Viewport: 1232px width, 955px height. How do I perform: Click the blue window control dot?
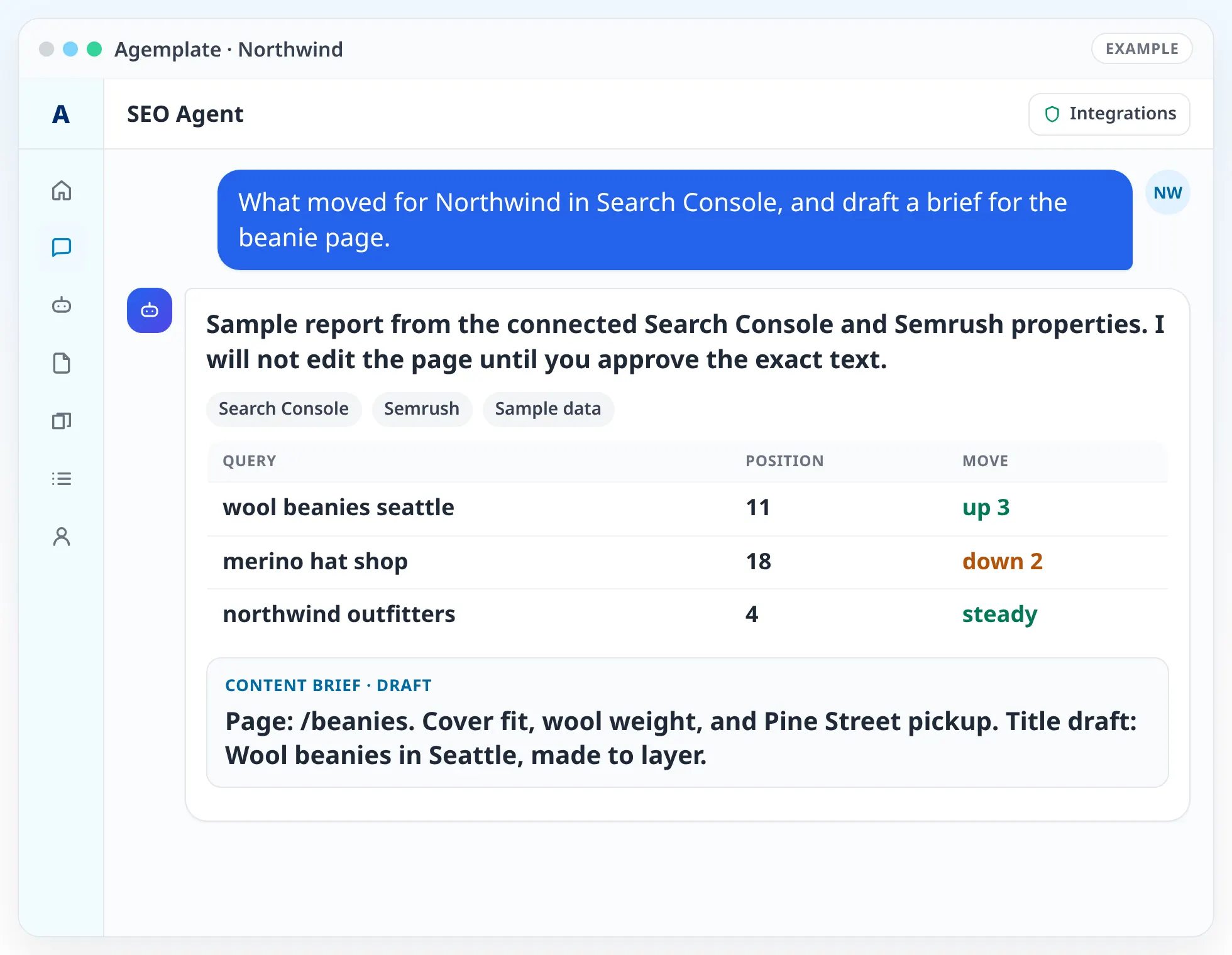point(70,49)
